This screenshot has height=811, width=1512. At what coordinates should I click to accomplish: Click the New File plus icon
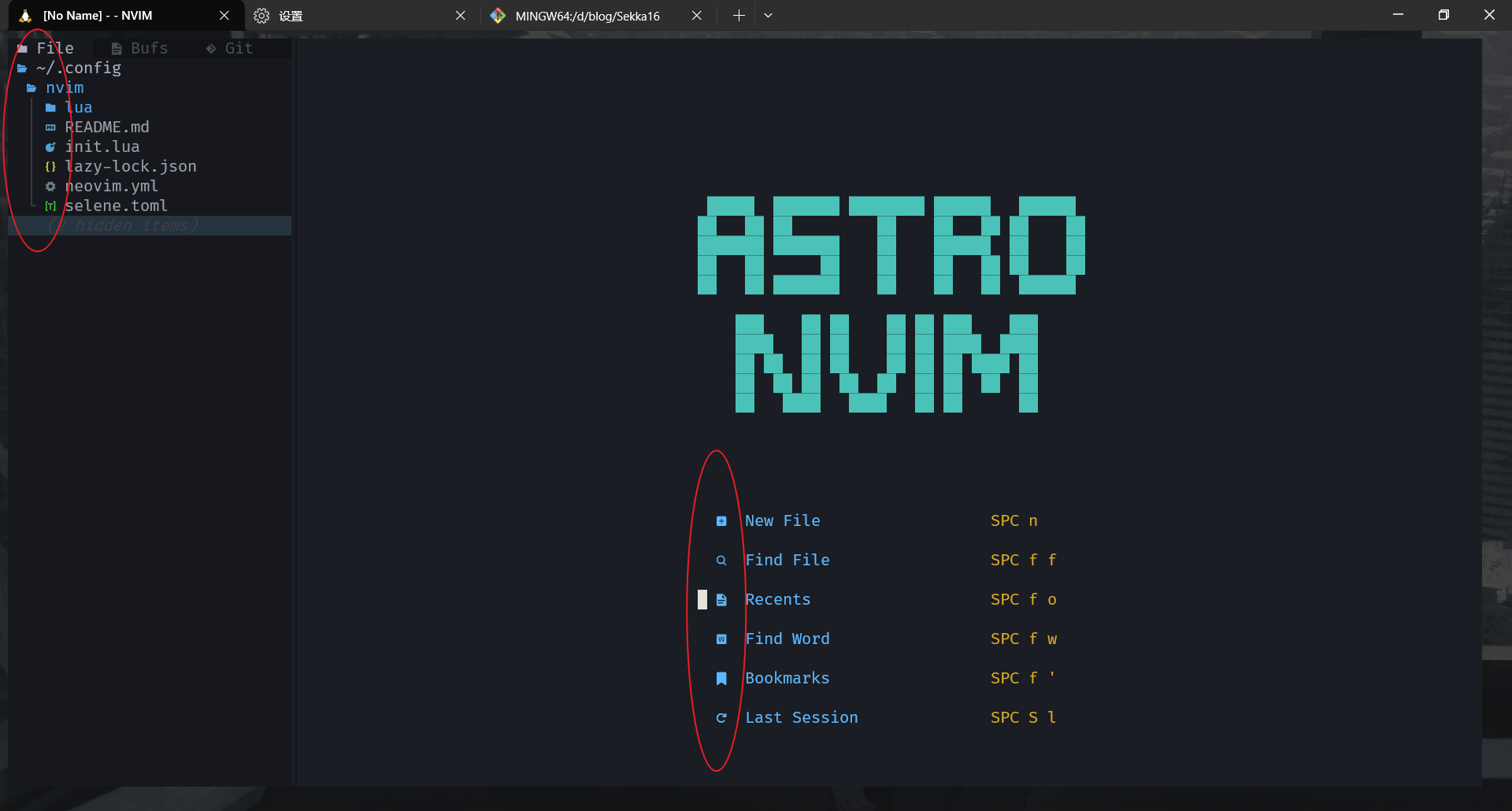(721, 521)
